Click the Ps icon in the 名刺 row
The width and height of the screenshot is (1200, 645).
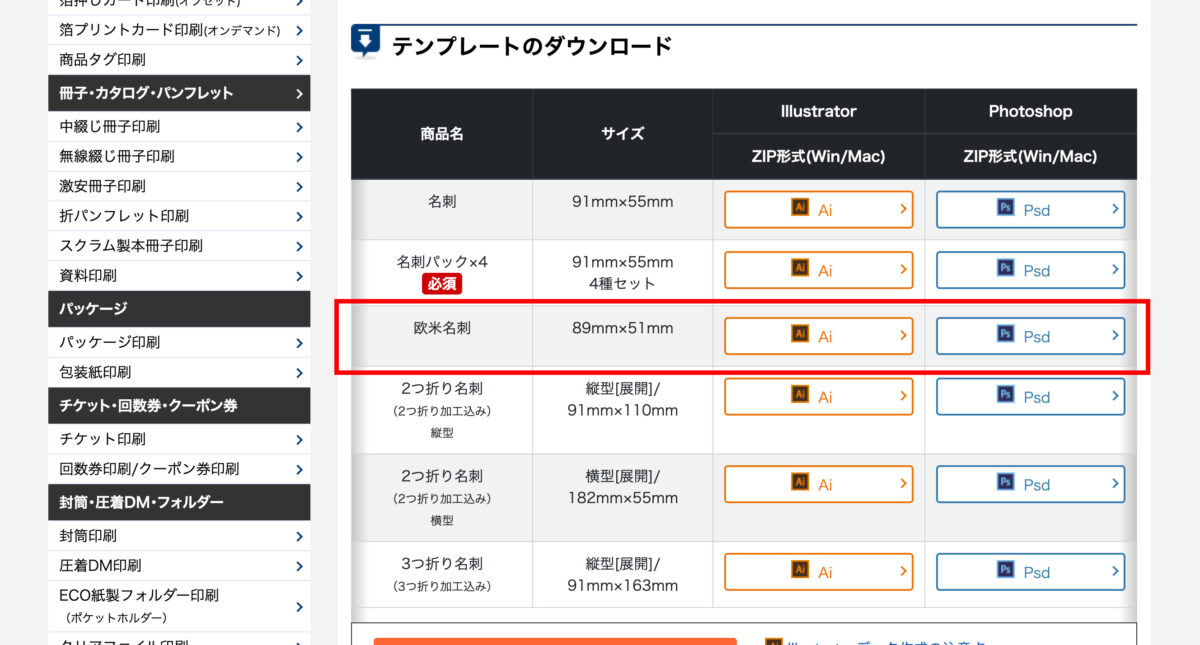pyautogui.click(x=1006, y=208)
